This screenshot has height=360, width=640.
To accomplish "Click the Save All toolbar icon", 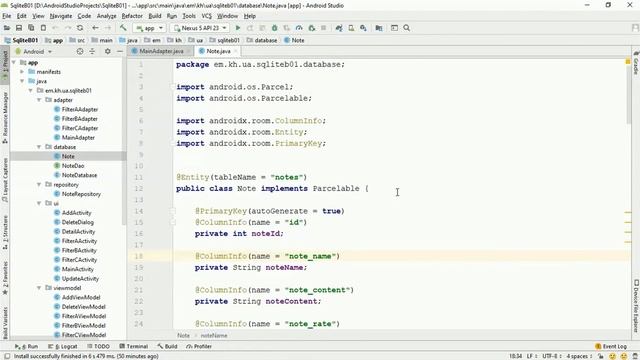I will point(19,28).
